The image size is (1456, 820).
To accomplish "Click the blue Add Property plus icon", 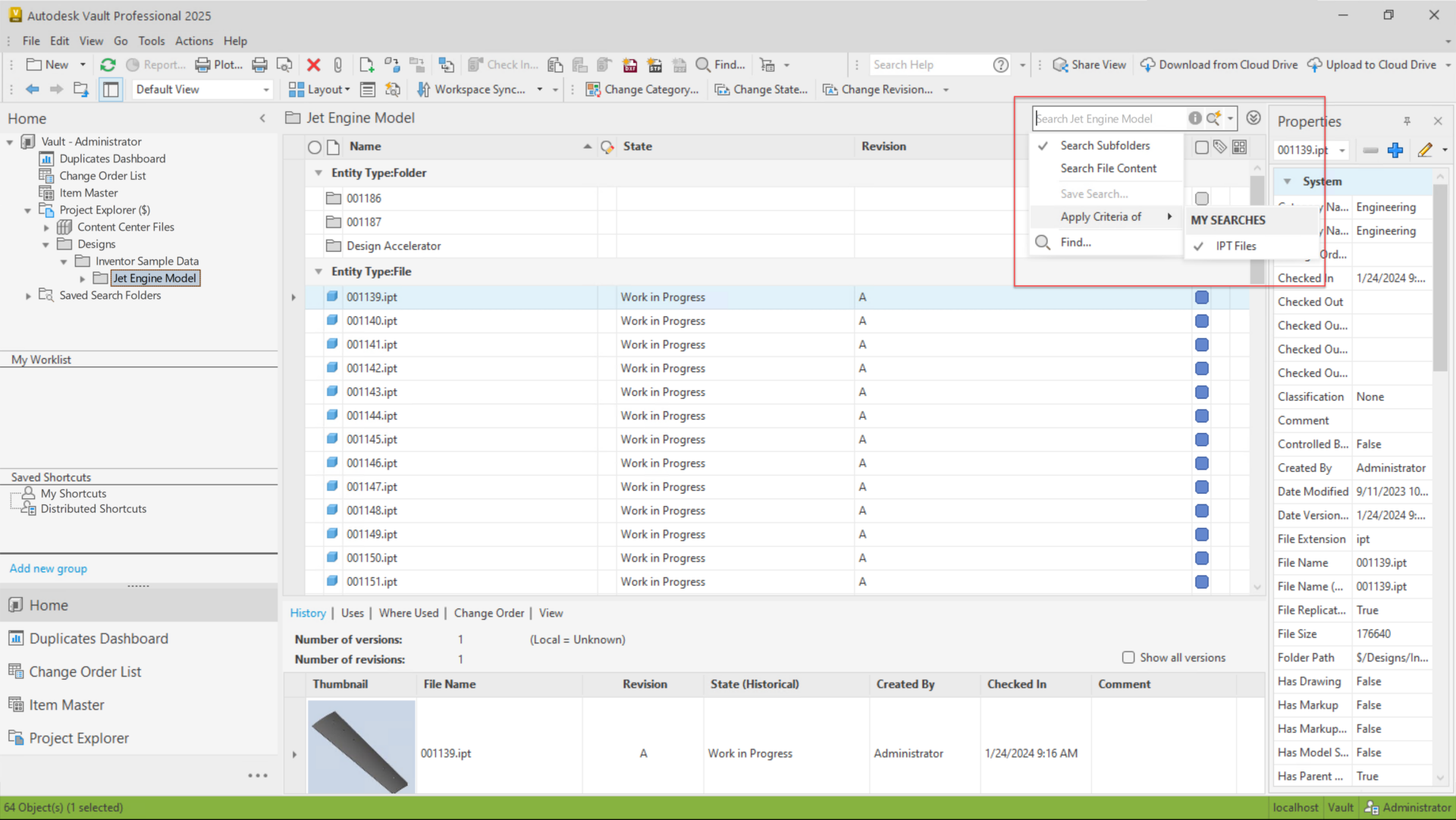I will tap(1395, 150).
